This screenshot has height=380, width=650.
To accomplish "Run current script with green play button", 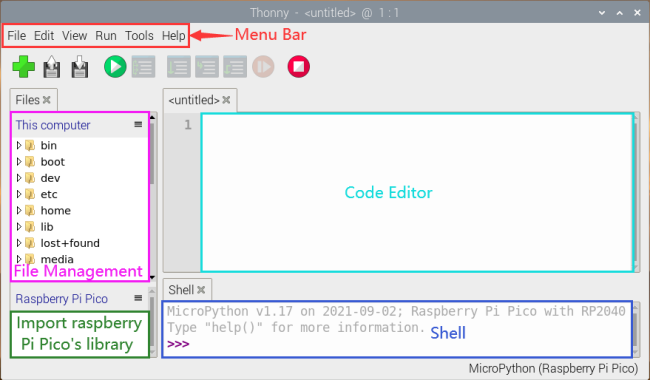I will [115, 67].
